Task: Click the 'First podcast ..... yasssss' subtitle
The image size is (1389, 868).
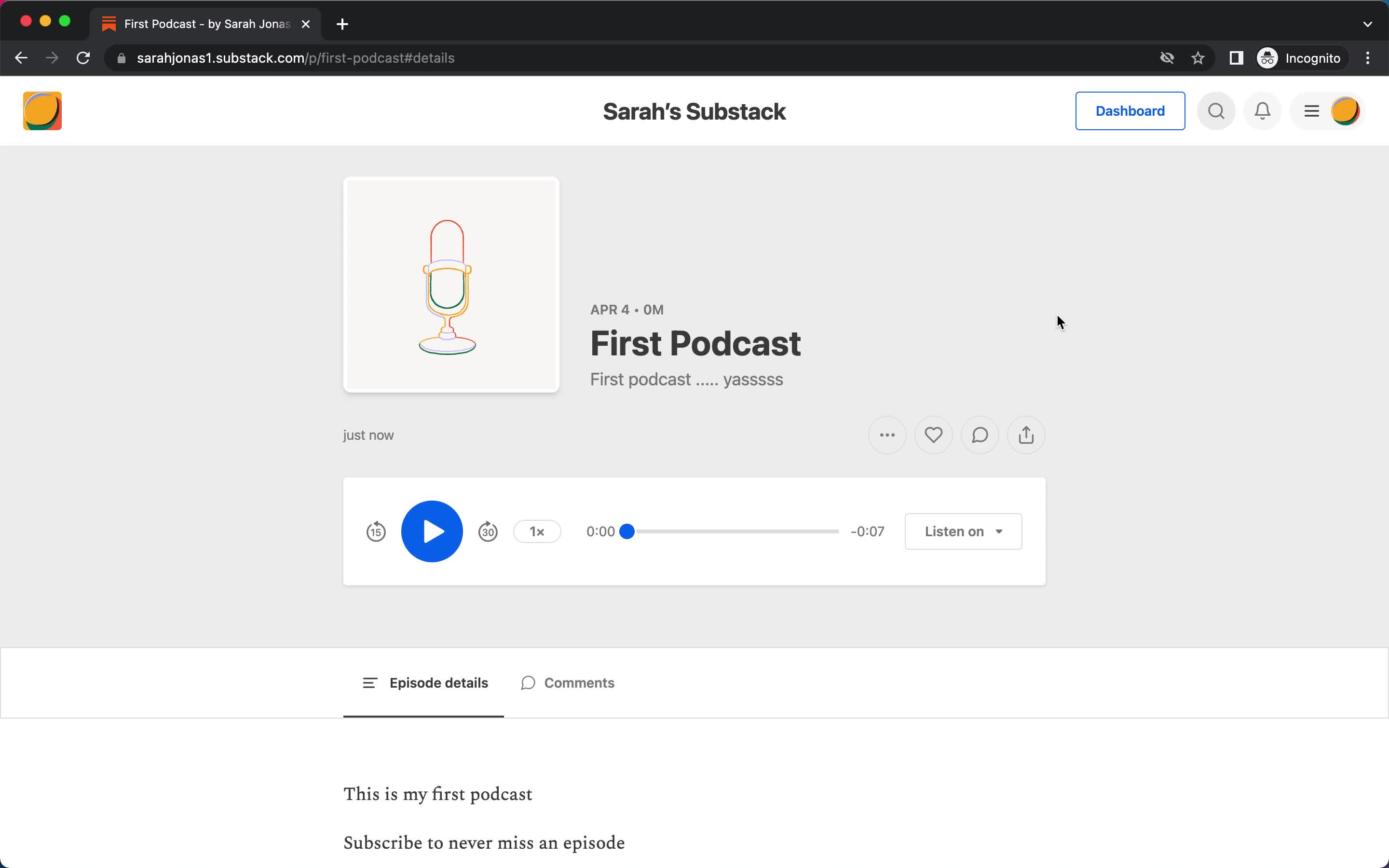Action: click(x=686, y=380)
